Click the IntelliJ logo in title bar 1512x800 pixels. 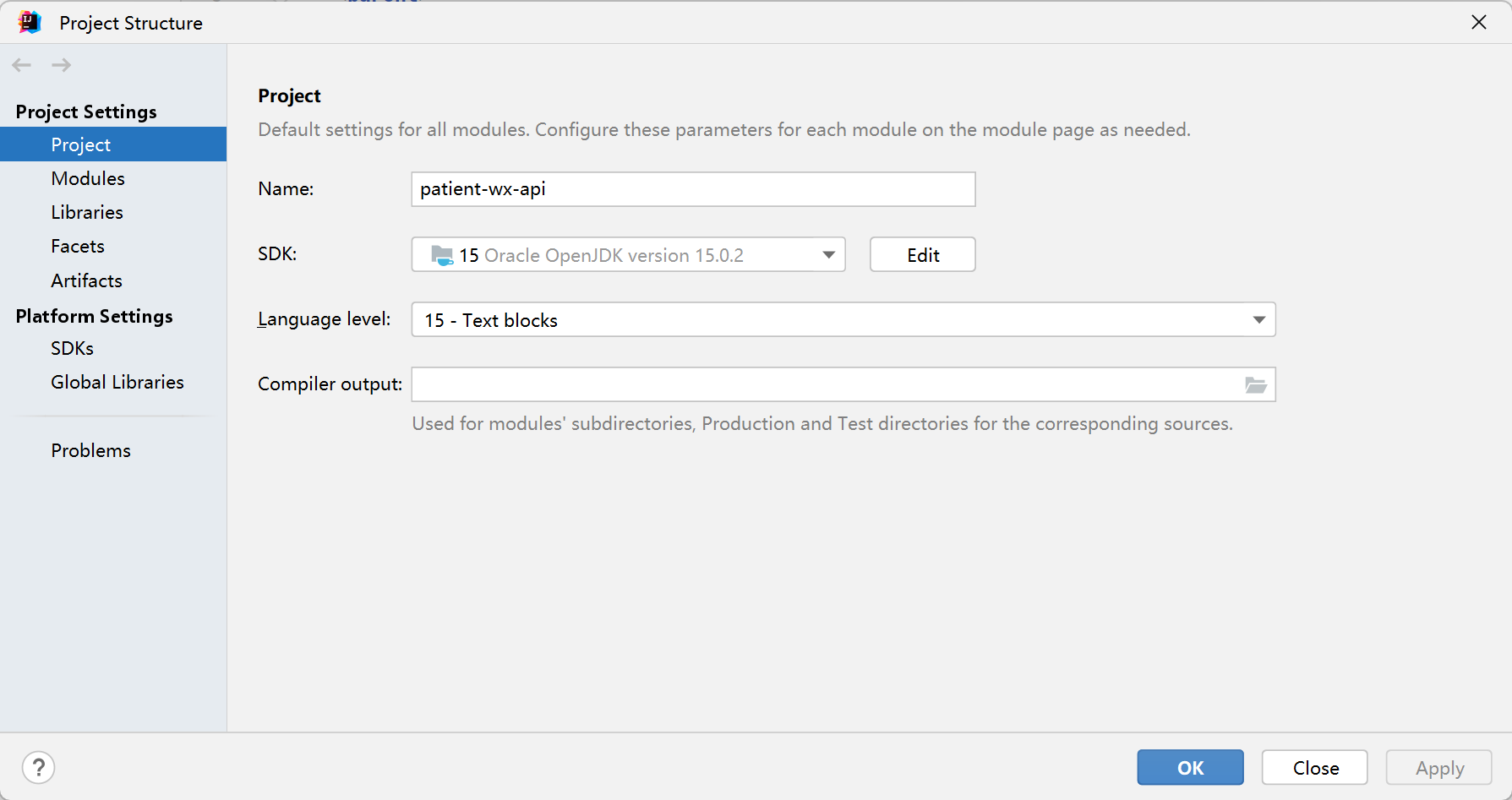click(30, 22)
